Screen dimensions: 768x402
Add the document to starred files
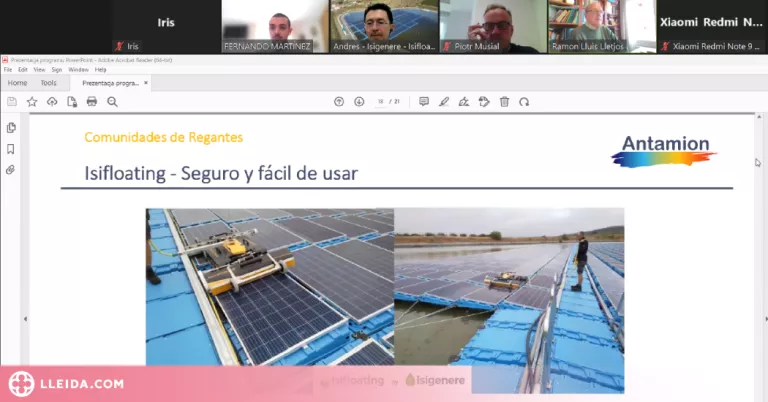(32, 102)
